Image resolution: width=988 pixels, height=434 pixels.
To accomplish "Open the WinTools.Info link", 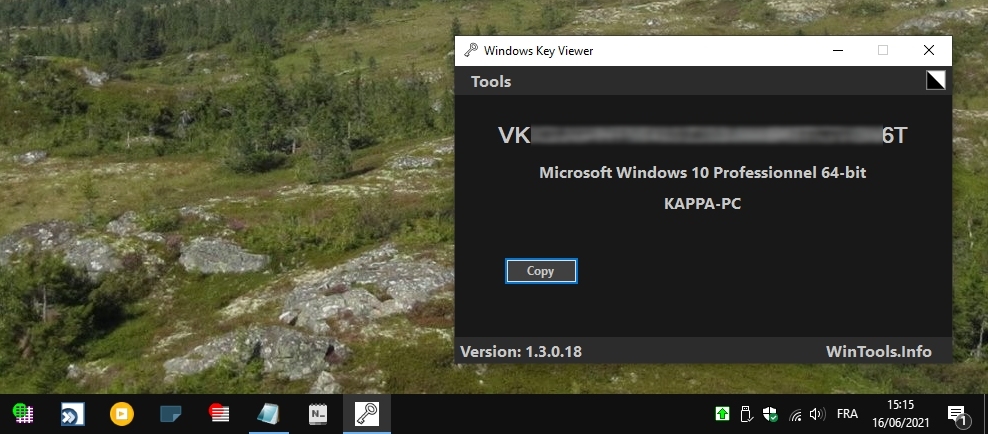I will tap(878, 351).
